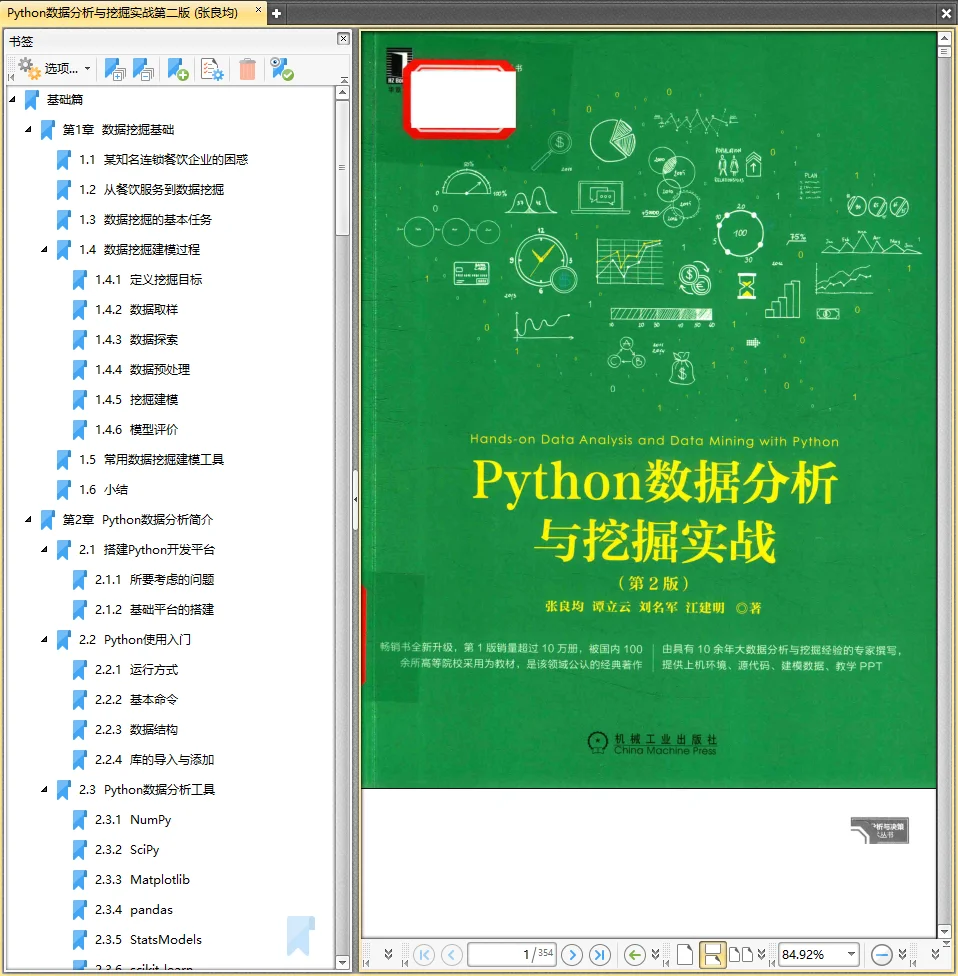Jump to last page button
The height and width of the screenshot is (976, 958).
[x=600, y=954]
